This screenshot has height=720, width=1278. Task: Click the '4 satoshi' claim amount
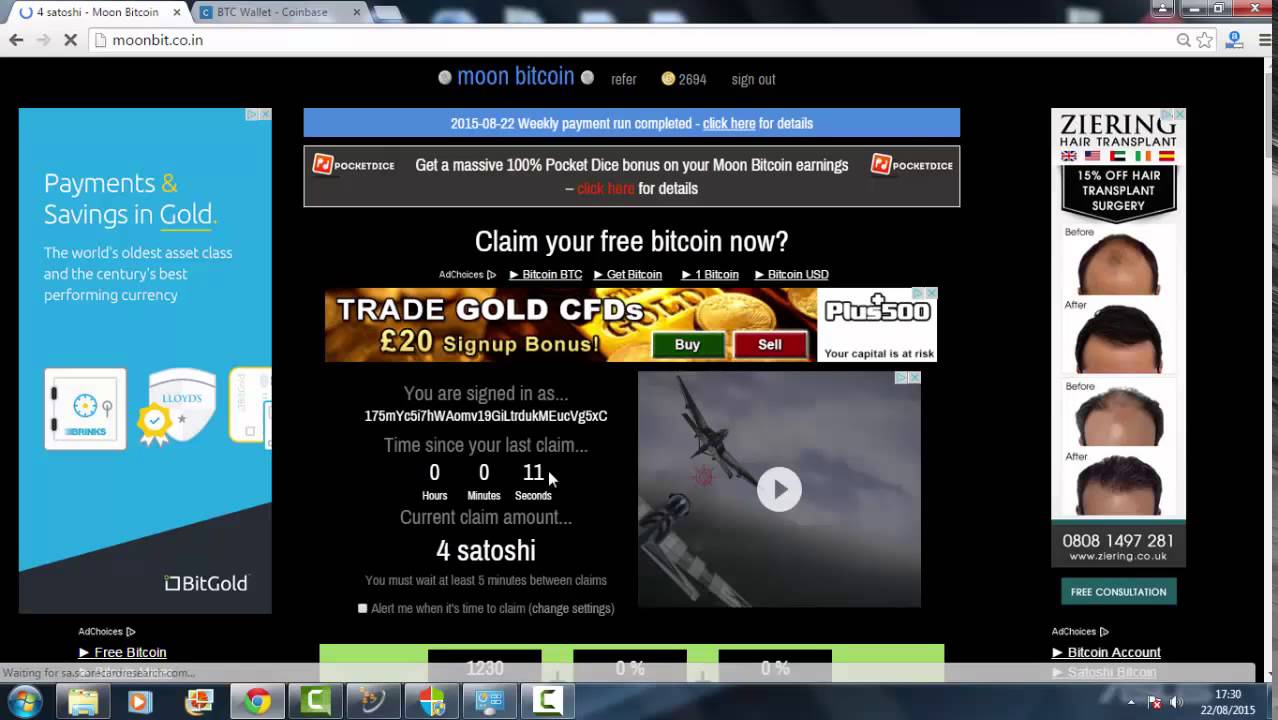(486, 550)
